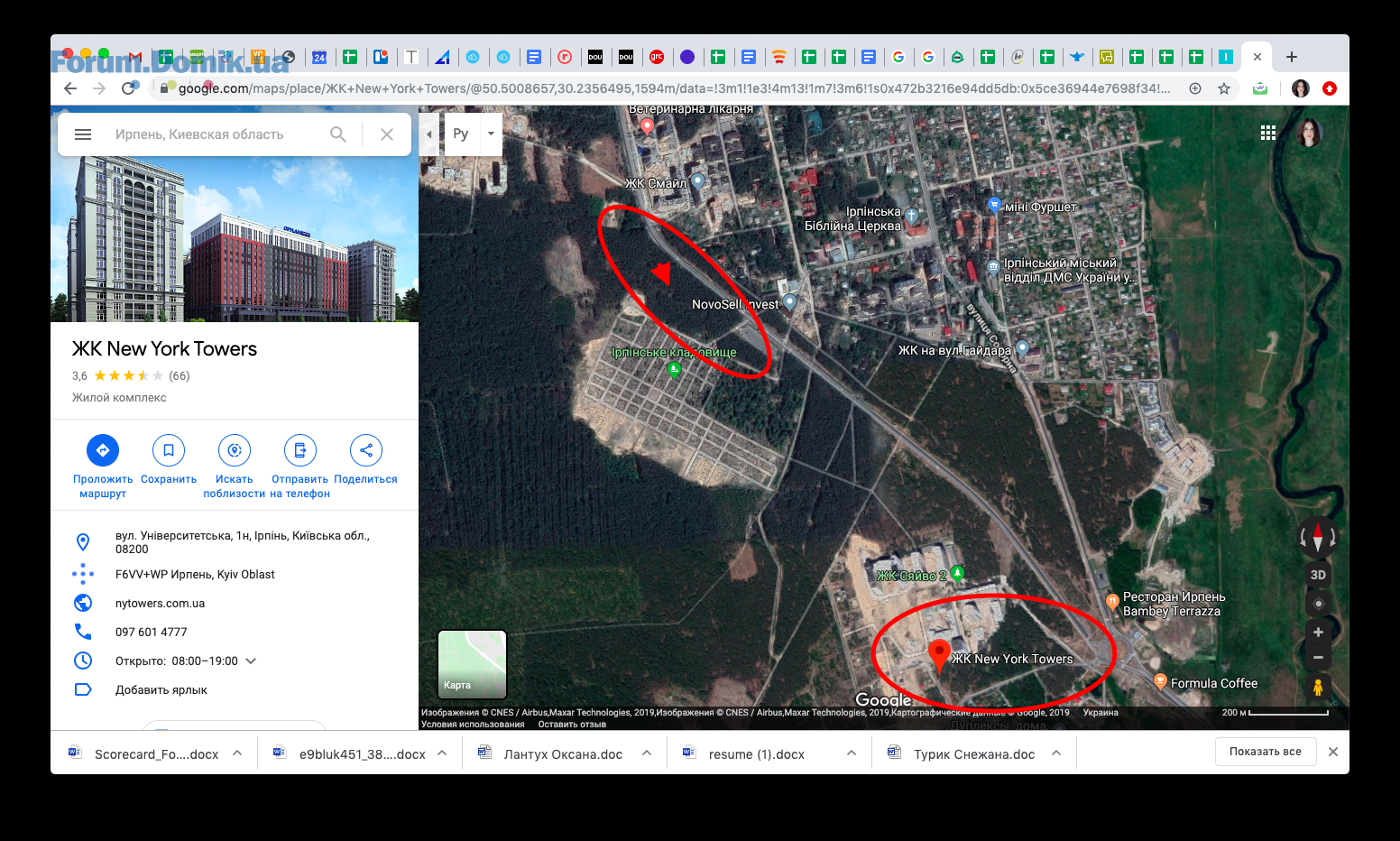Clear the search box with the X

click(x=387, y=134)
